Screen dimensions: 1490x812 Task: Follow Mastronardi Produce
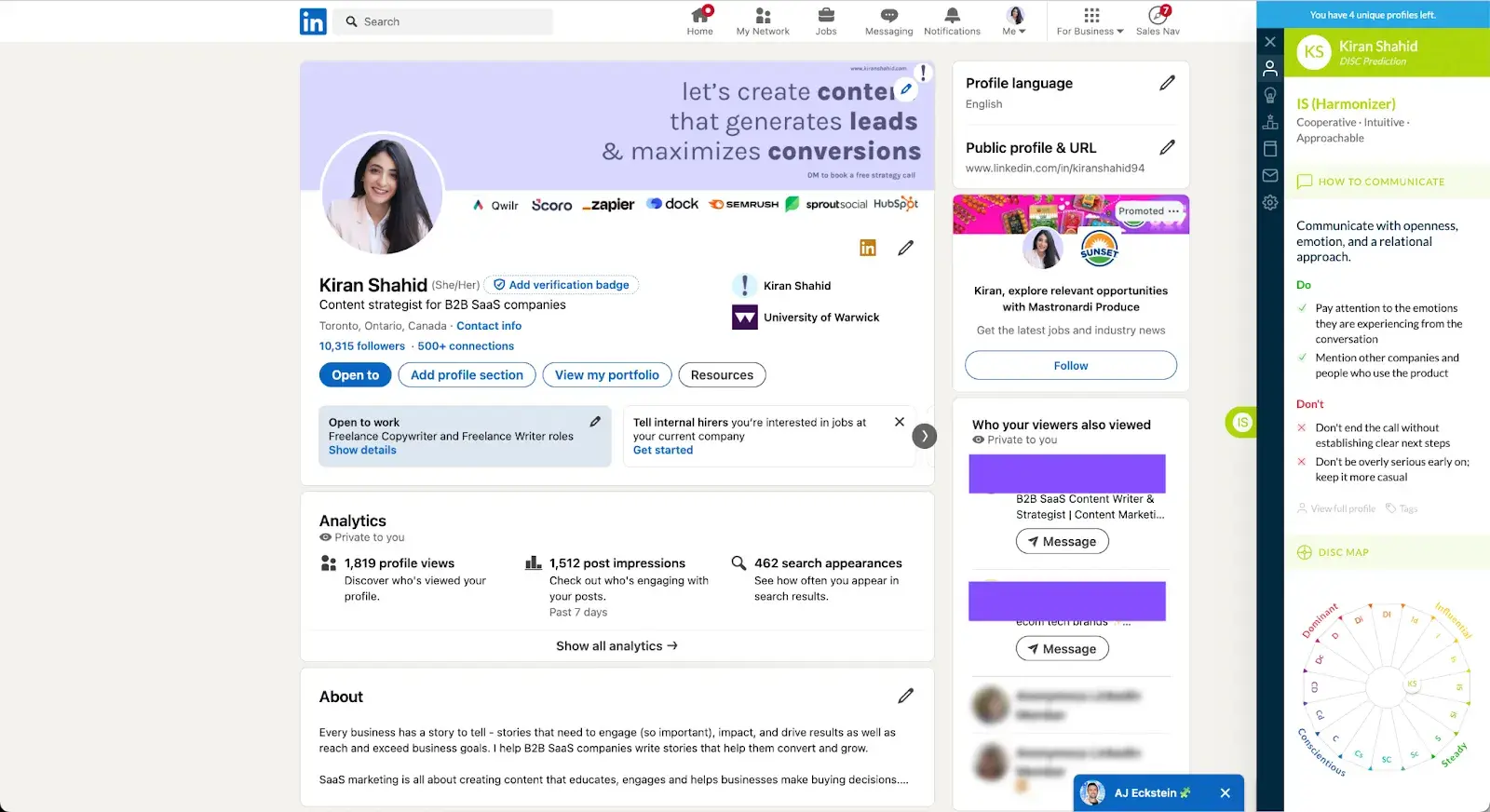[x=1071, y=366]
